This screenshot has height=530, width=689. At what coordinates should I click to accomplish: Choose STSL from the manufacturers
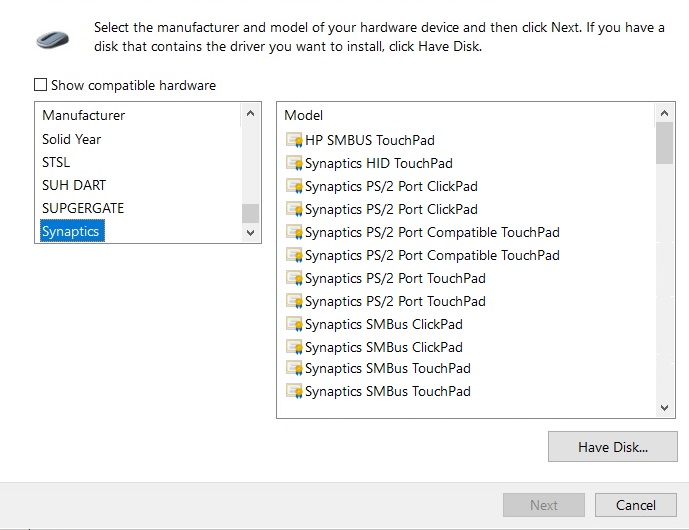[56, 162]
